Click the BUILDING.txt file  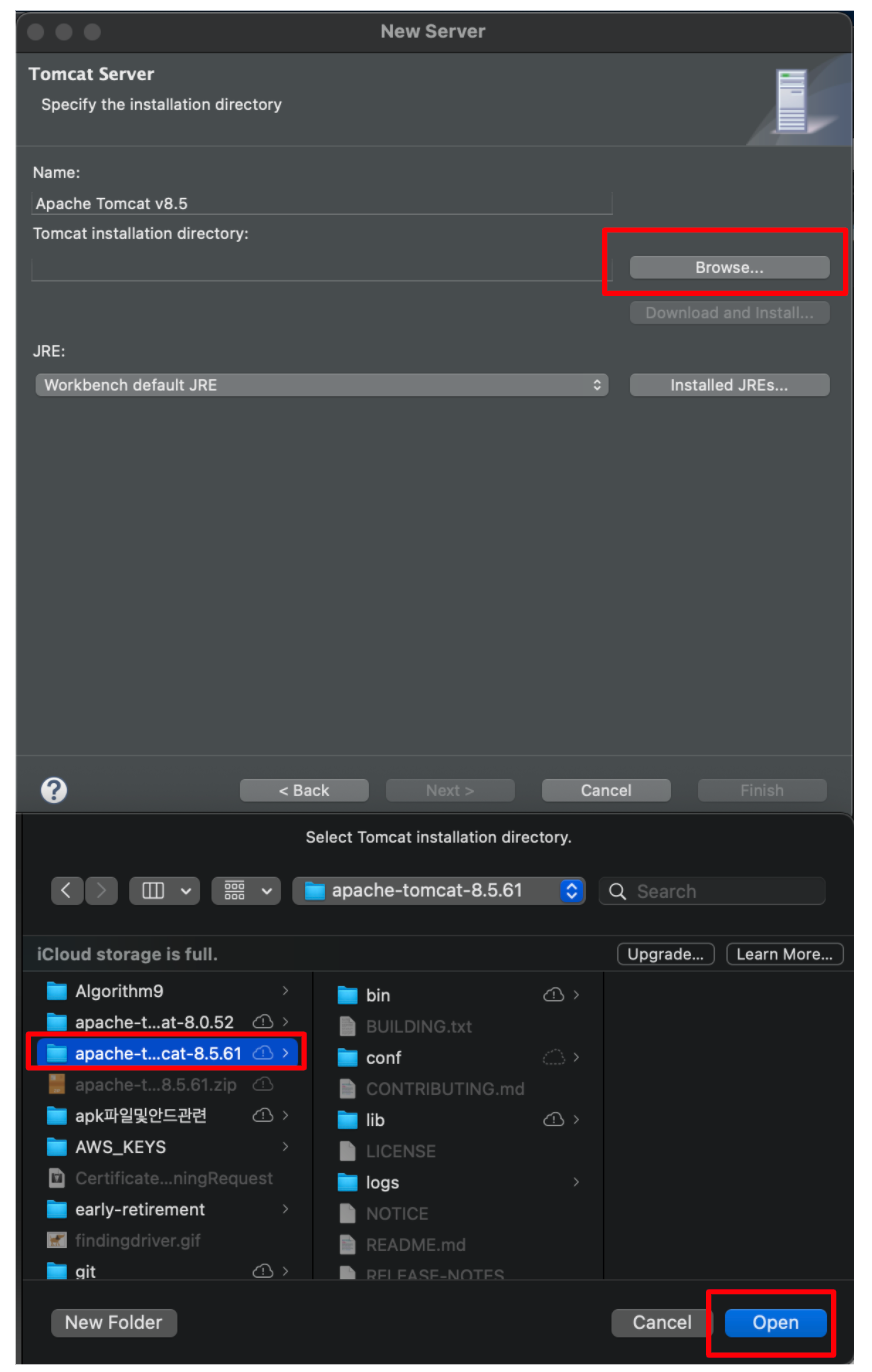pos(460,1026)
